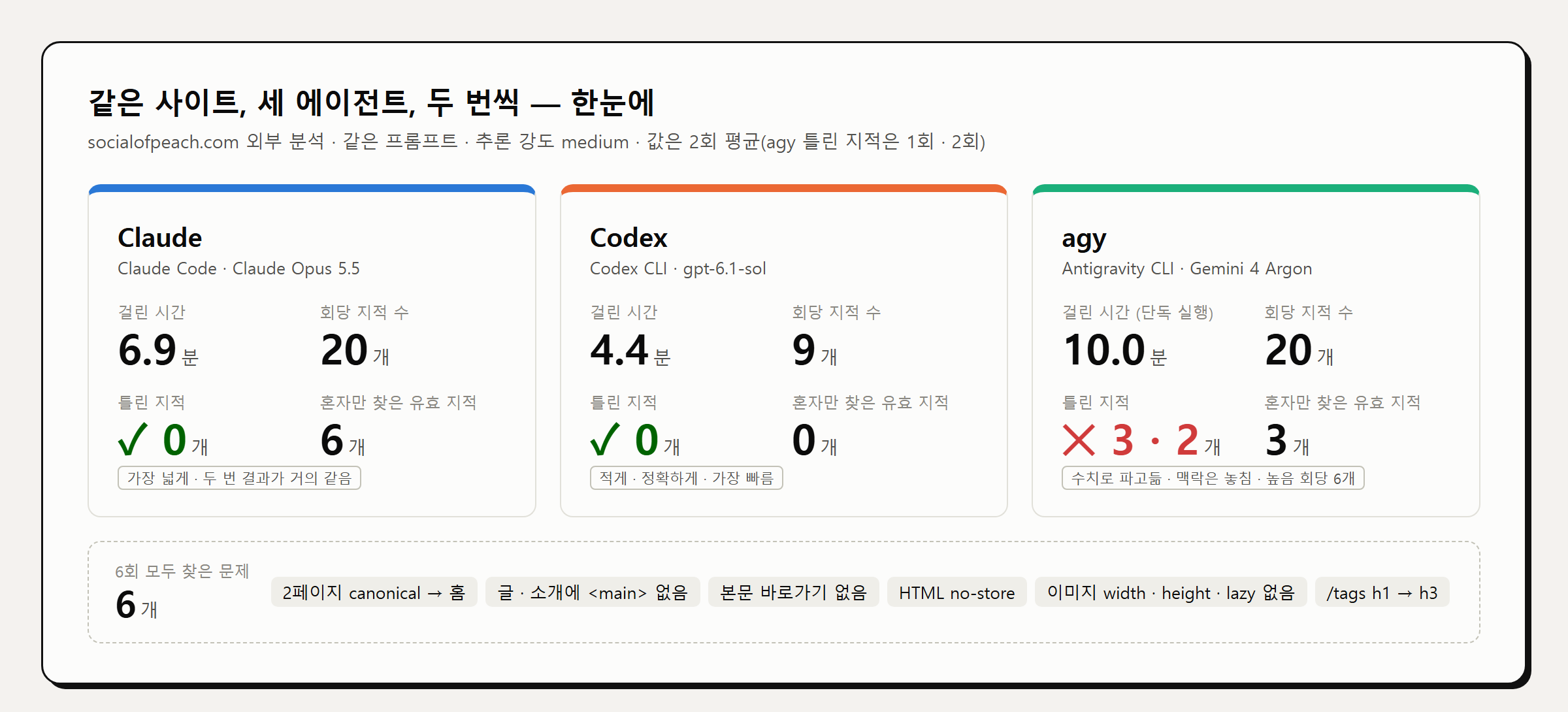Click 'Codex CLI · gpt-6.1-sol' subtitle

678,268
